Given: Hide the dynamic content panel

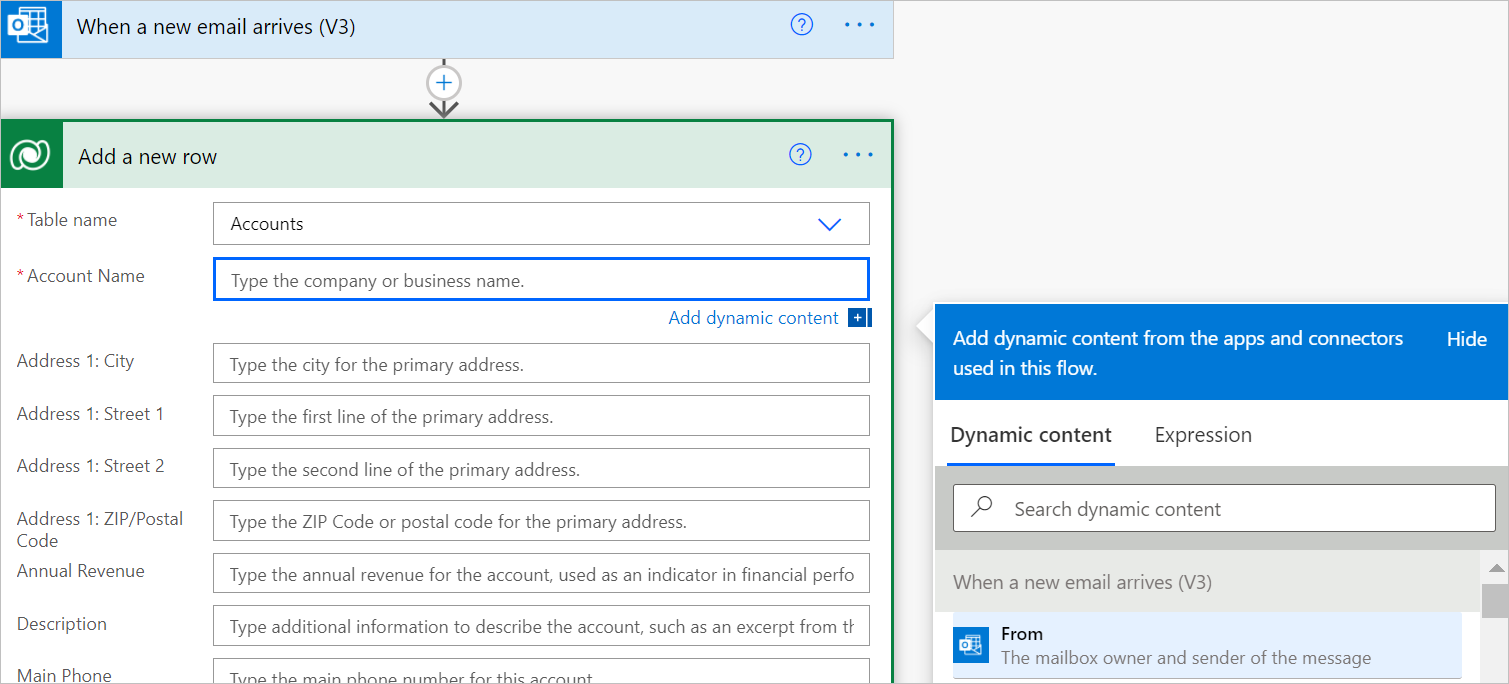Looking at the screenshot, I should pos(1466,339).
